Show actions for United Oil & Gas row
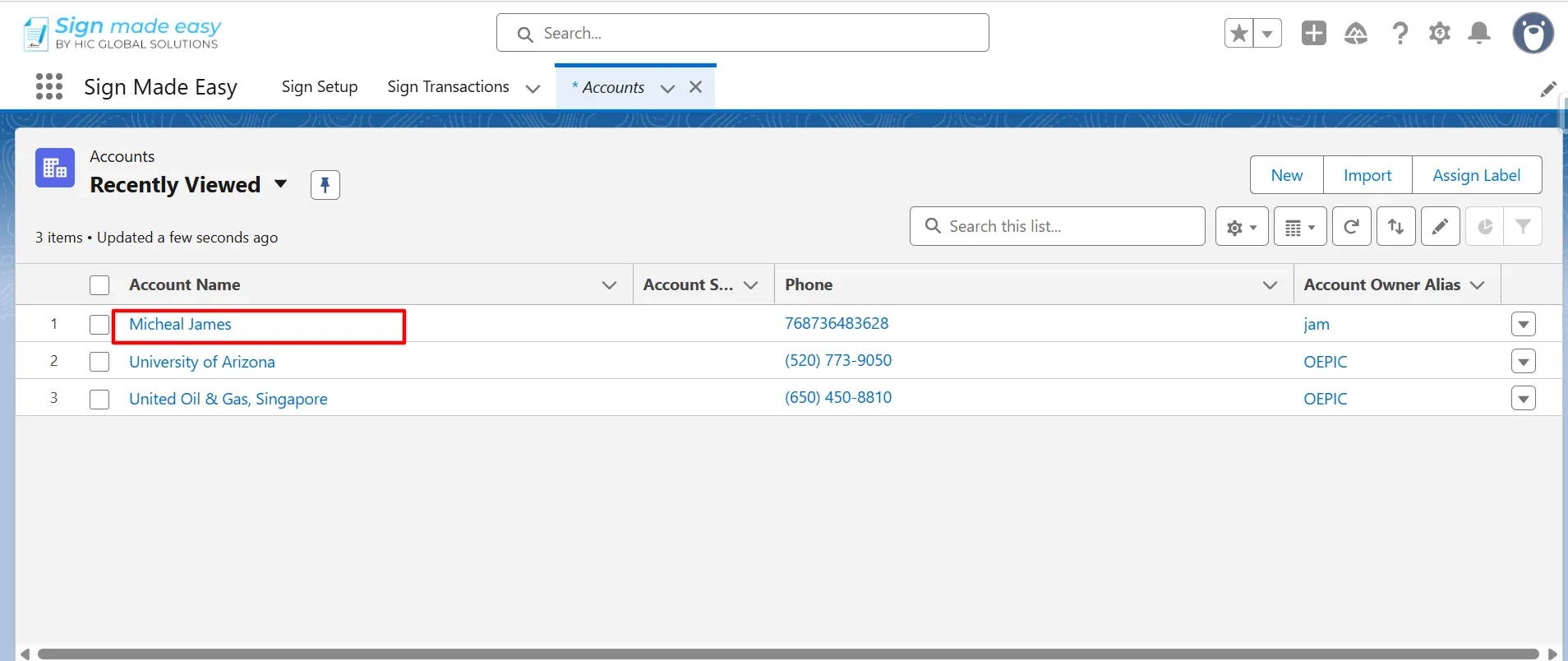The height and width of the screenshot is (661, 1568). click(1524, 399)
